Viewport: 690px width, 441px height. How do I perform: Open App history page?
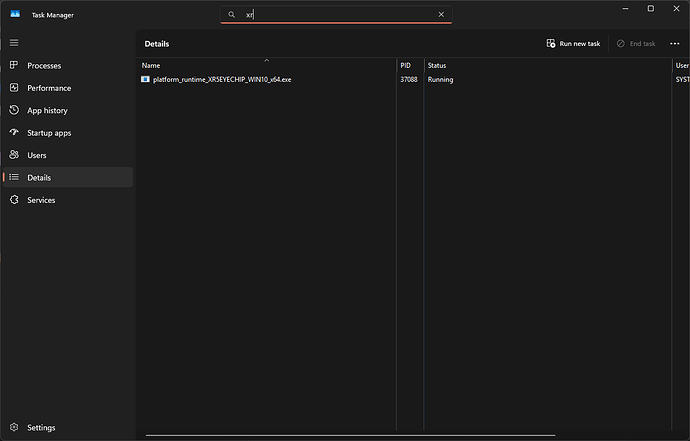coord(68,110)
